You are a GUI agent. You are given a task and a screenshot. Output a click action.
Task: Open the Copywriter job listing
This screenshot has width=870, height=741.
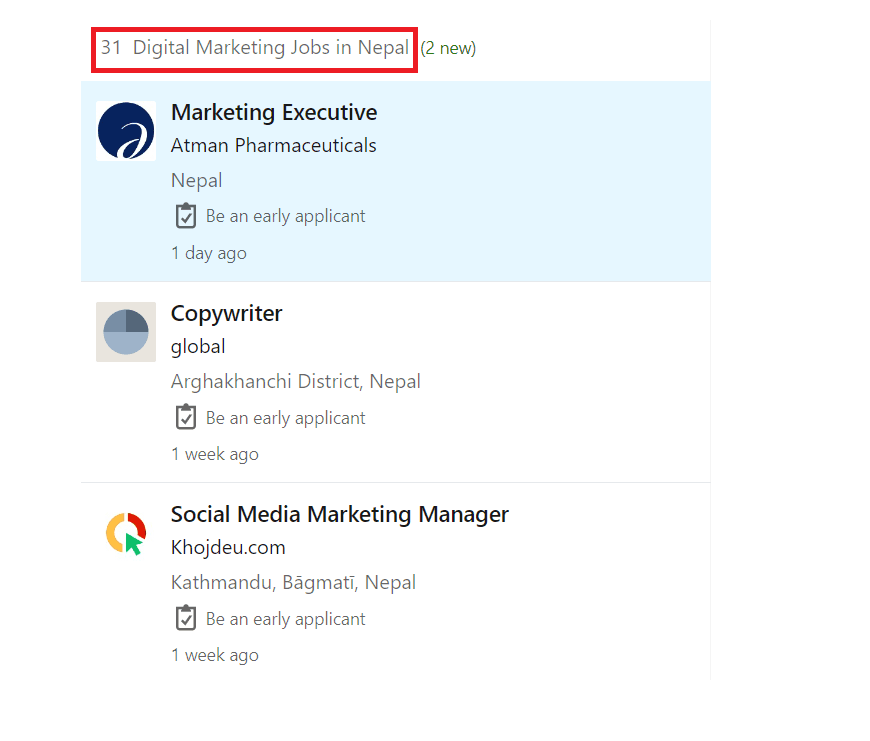coord(226,313)
